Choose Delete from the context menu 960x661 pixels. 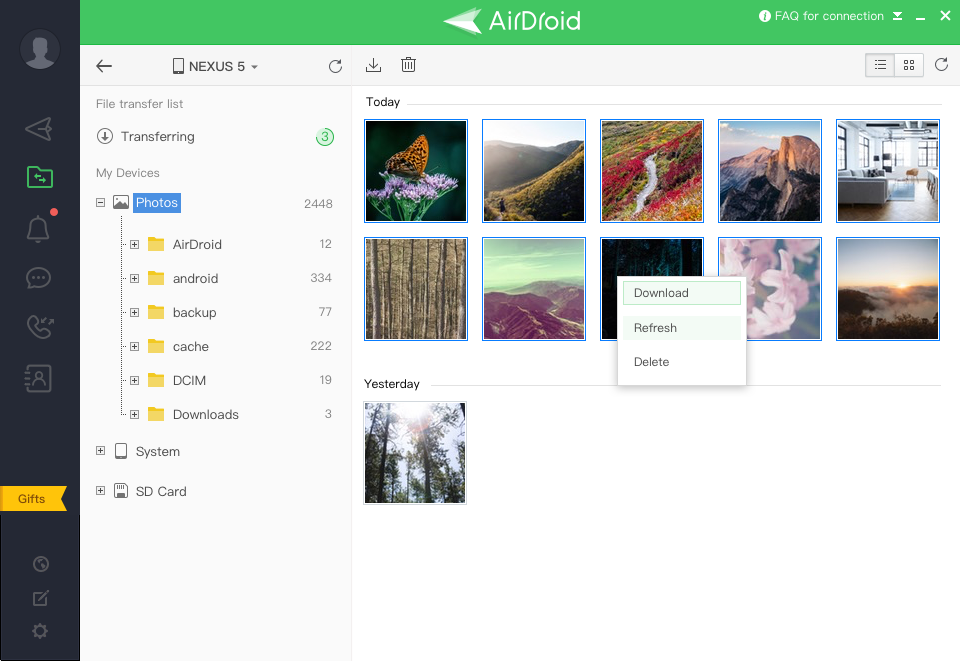point(681,362)
